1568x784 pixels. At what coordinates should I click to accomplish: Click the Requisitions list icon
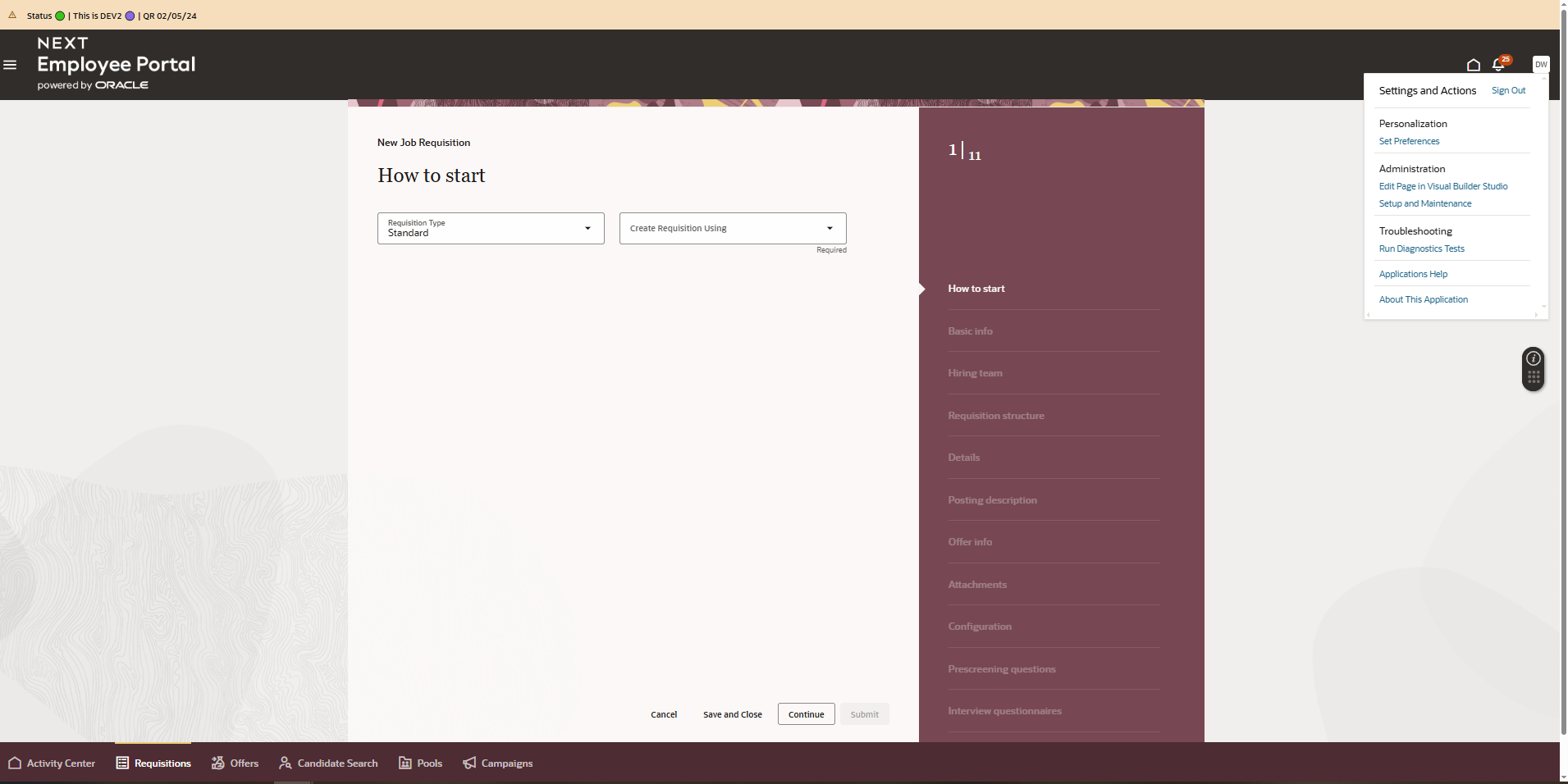122,763
